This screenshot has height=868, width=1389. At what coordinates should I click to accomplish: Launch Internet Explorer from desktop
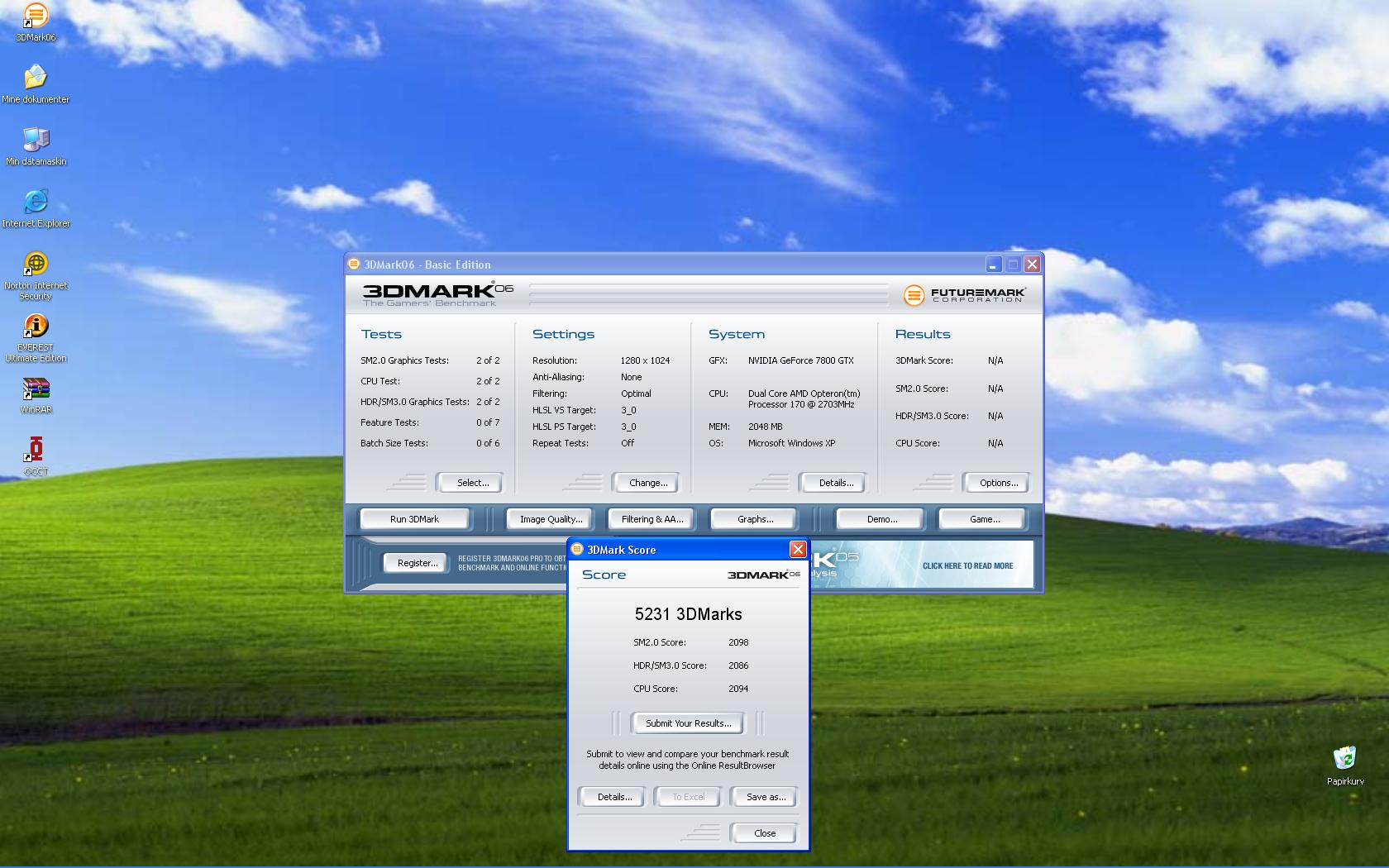pos(36,208)
